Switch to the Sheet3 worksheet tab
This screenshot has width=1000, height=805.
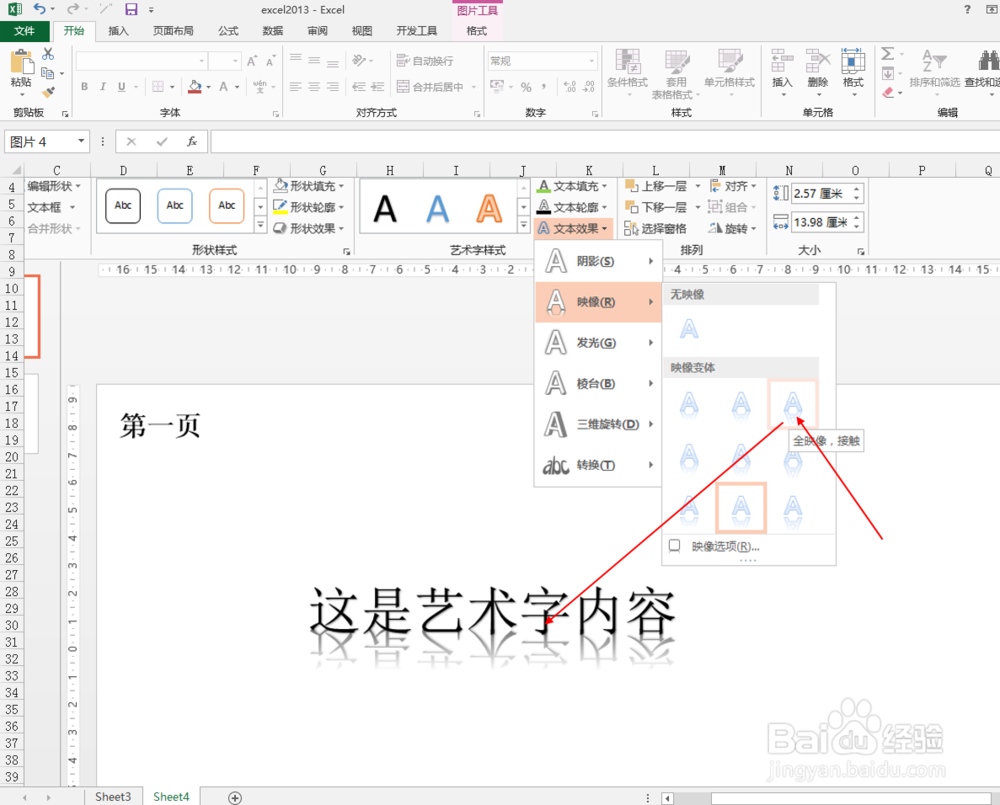(x=112, y=796)
